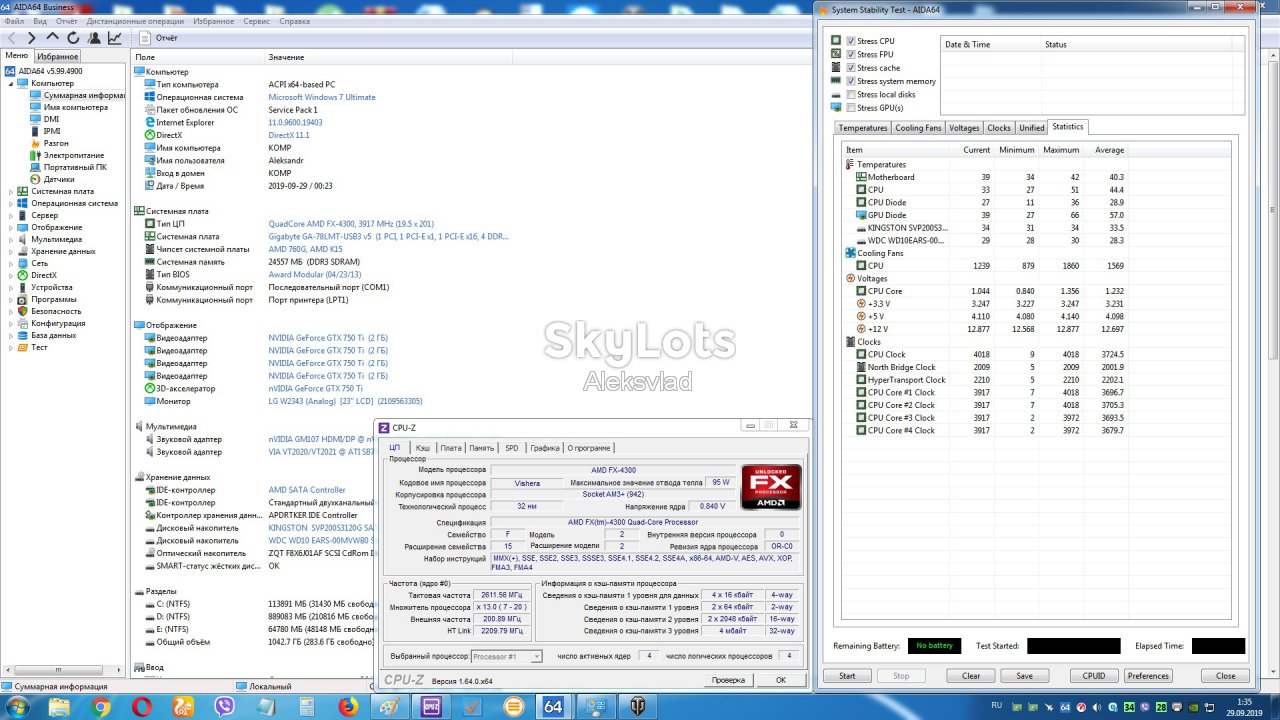Screen dimensions: 1280x720
Task: Open World of Tanks from the taskbar
Action: 638,707
